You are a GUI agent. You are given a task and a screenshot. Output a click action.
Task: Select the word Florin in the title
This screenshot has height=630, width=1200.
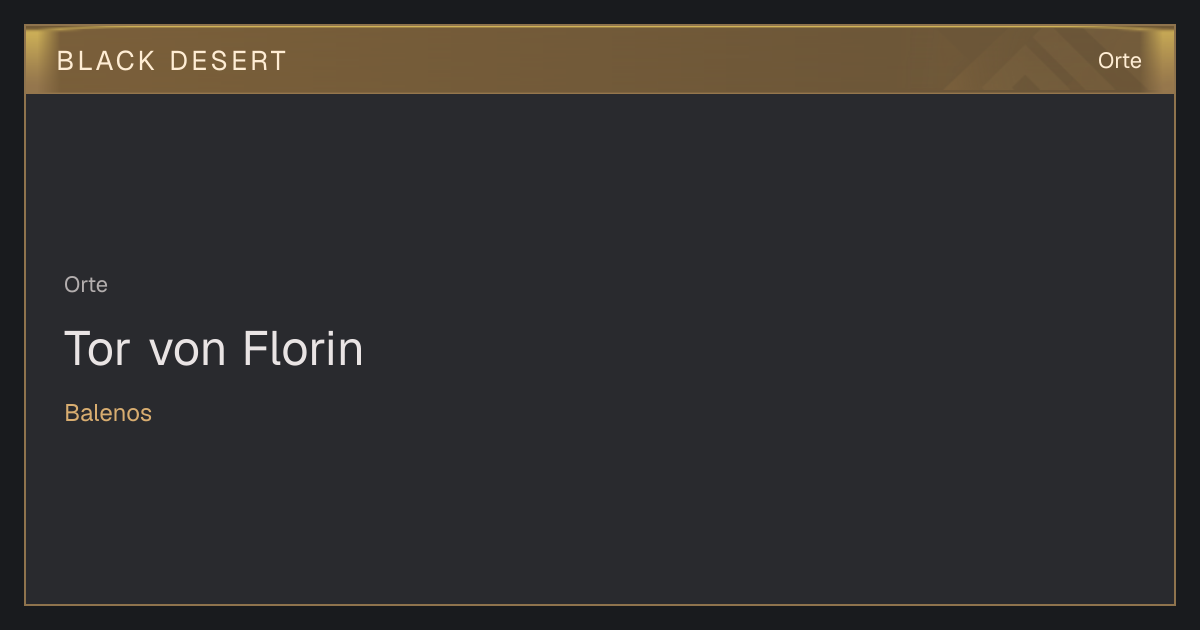[303, 349]
